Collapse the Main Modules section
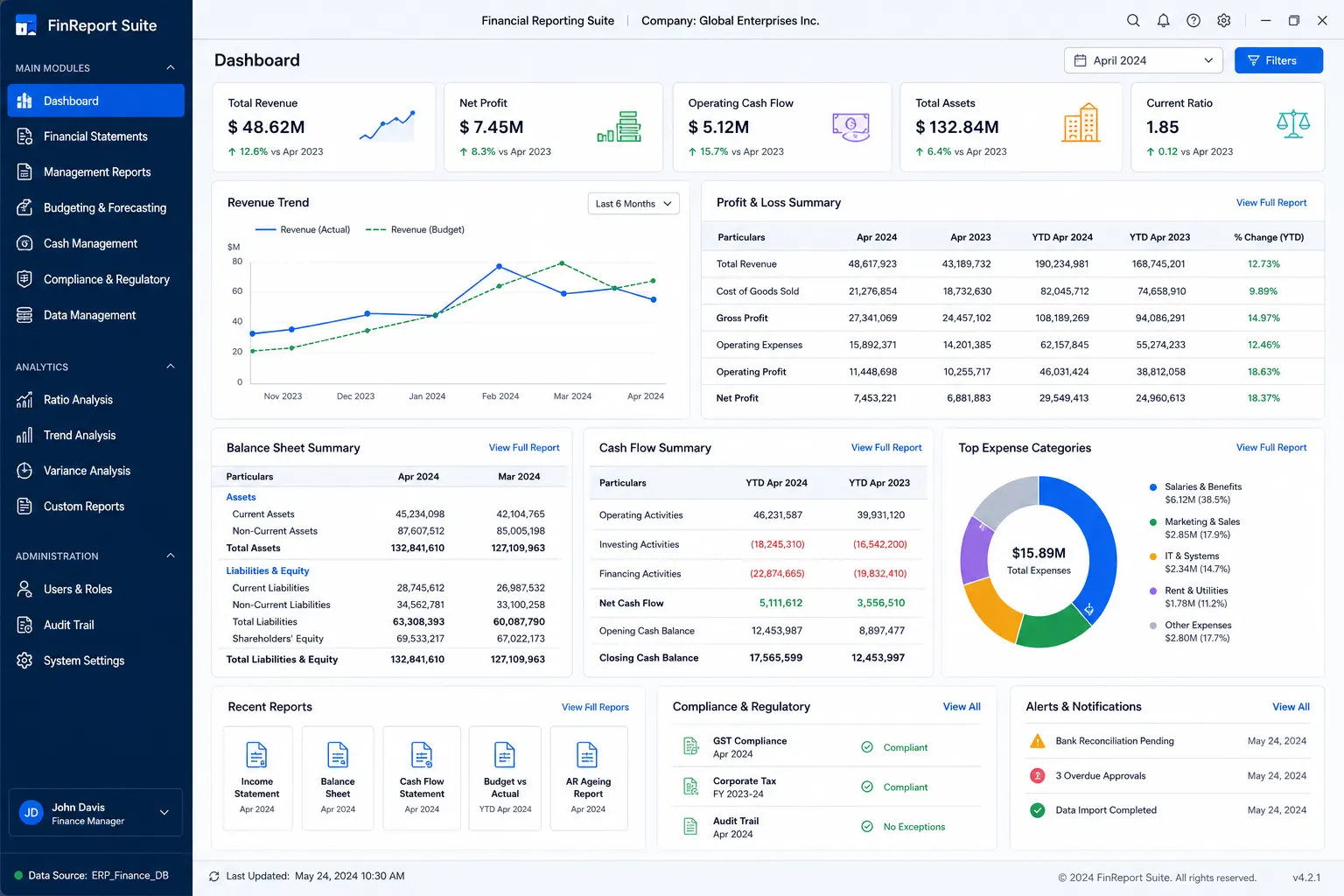1344x896 pixels. 171,67
